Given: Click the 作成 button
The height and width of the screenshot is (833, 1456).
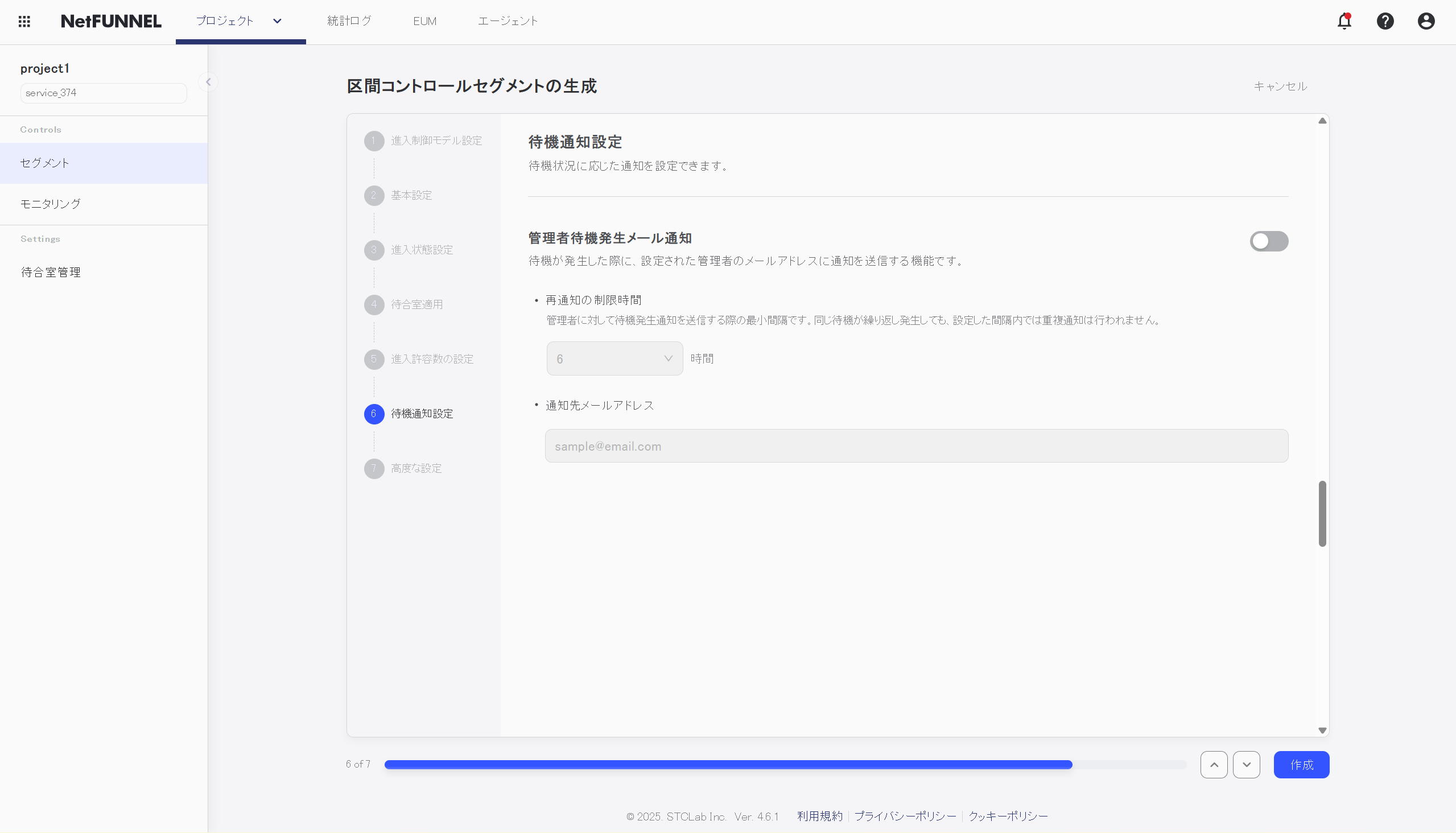Looking at the screenshot, I should coord(1302,764).
